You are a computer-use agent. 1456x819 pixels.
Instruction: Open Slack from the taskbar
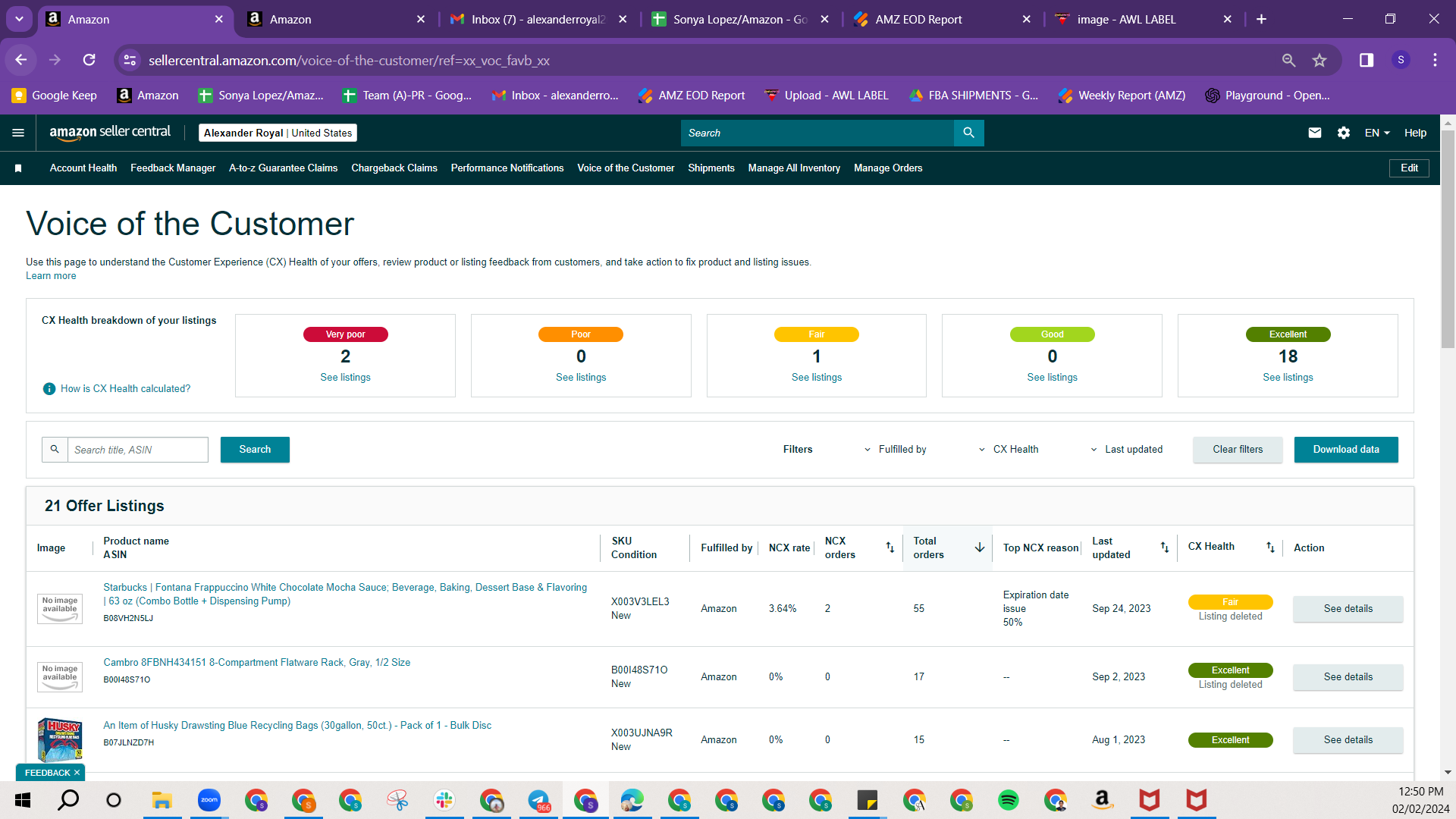coord(444,800)
